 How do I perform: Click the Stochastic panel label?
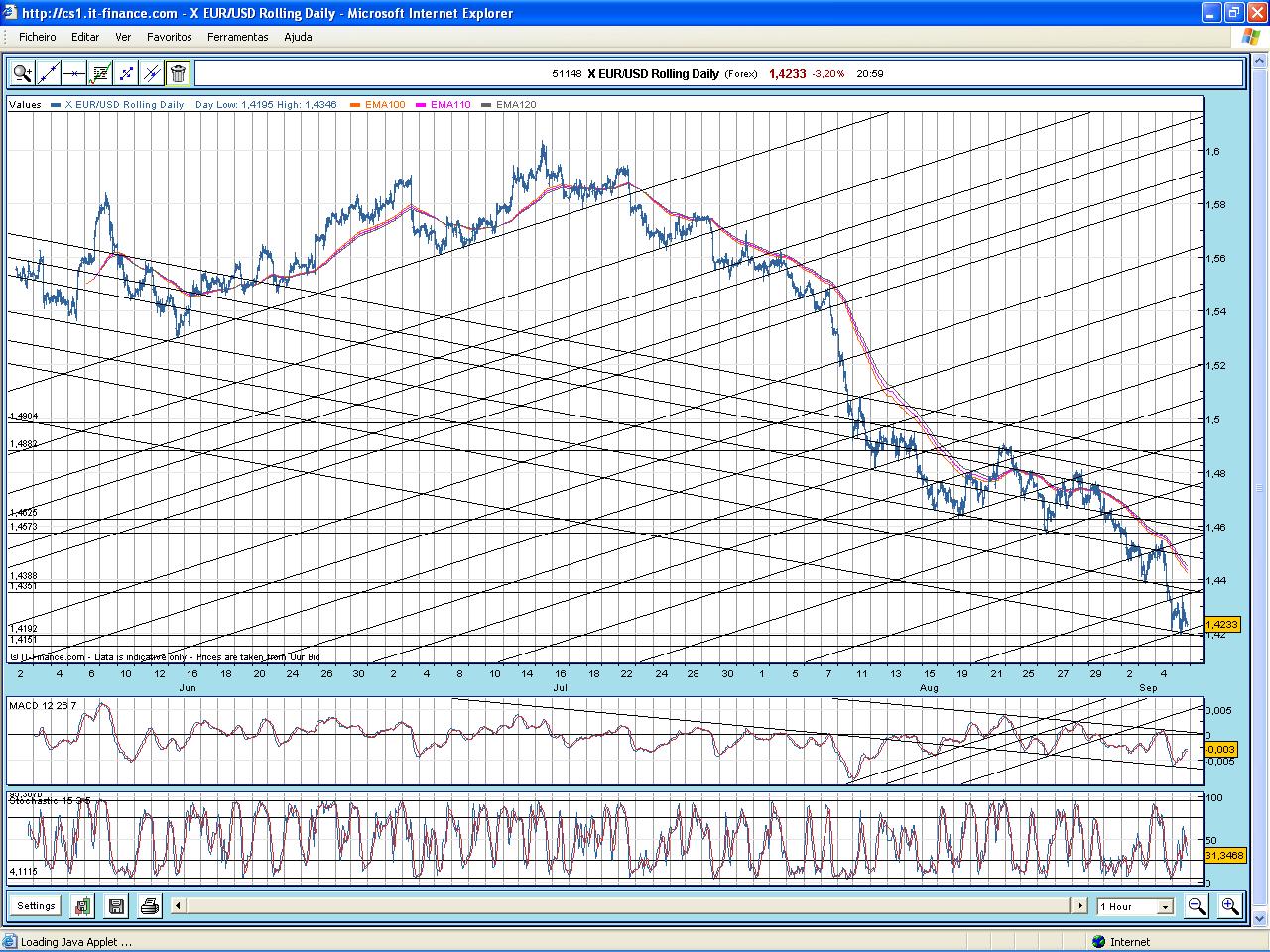(51, 799)
